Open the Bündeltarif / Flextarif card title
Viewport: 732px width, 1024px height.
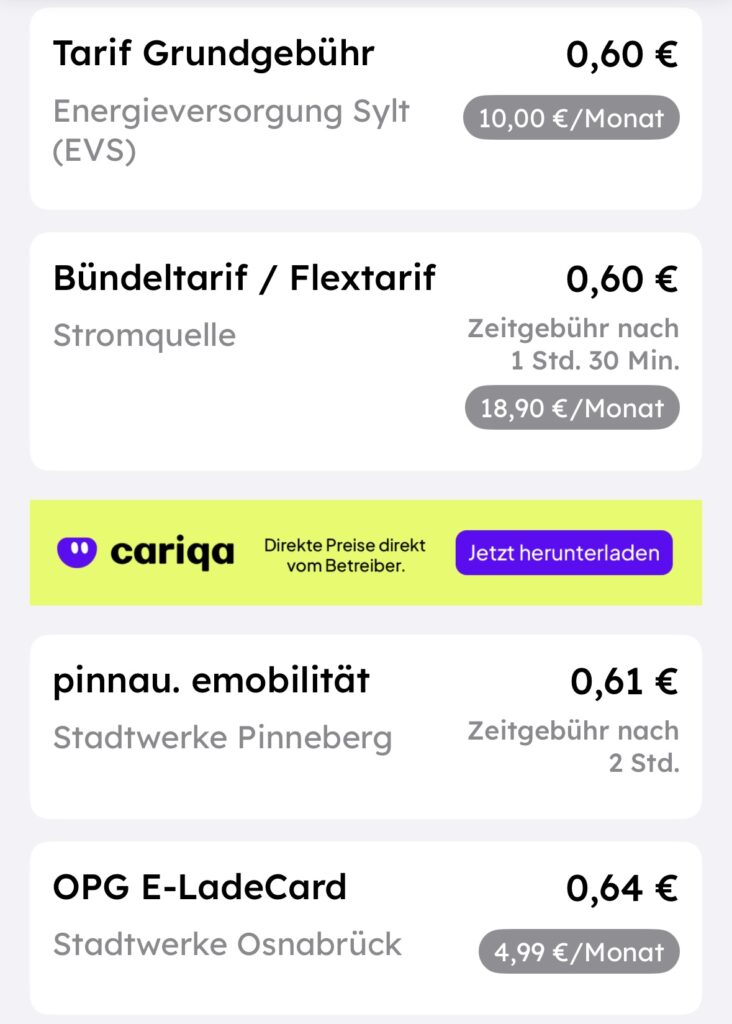pyautogui.click(x=244, y=278)
